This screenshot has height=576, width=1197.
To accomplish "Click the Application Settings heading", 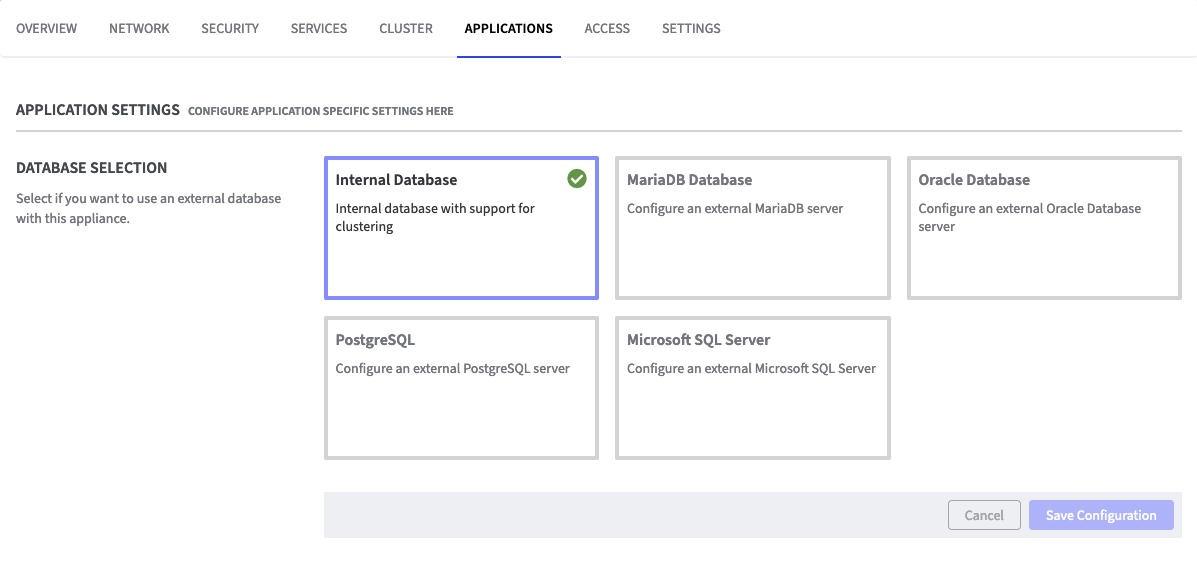I will (x=98, y=109).
